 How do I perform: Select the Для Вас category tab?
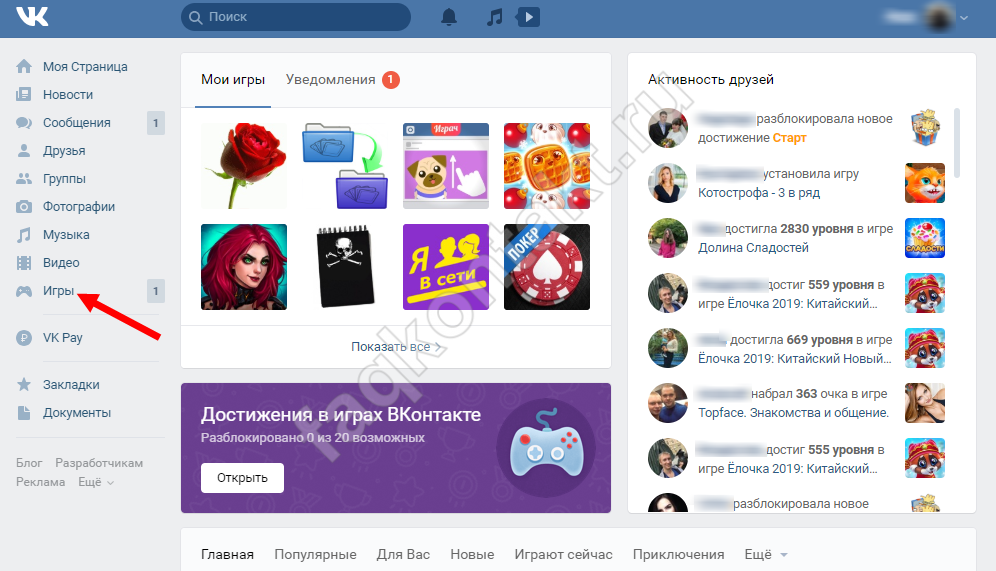click(403, 554)
